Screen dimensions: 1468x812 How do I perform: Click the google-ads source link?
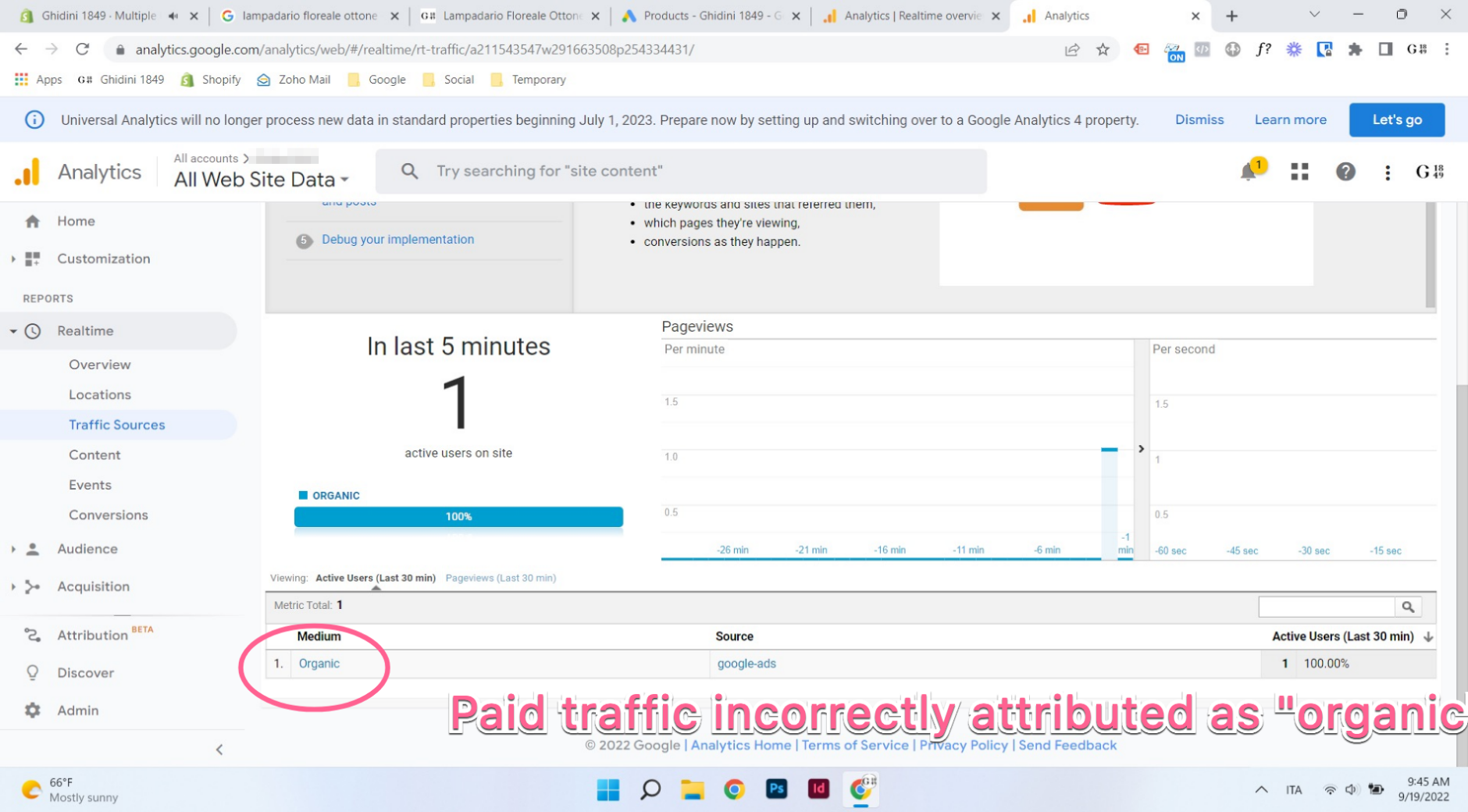(x=746, y=664)
